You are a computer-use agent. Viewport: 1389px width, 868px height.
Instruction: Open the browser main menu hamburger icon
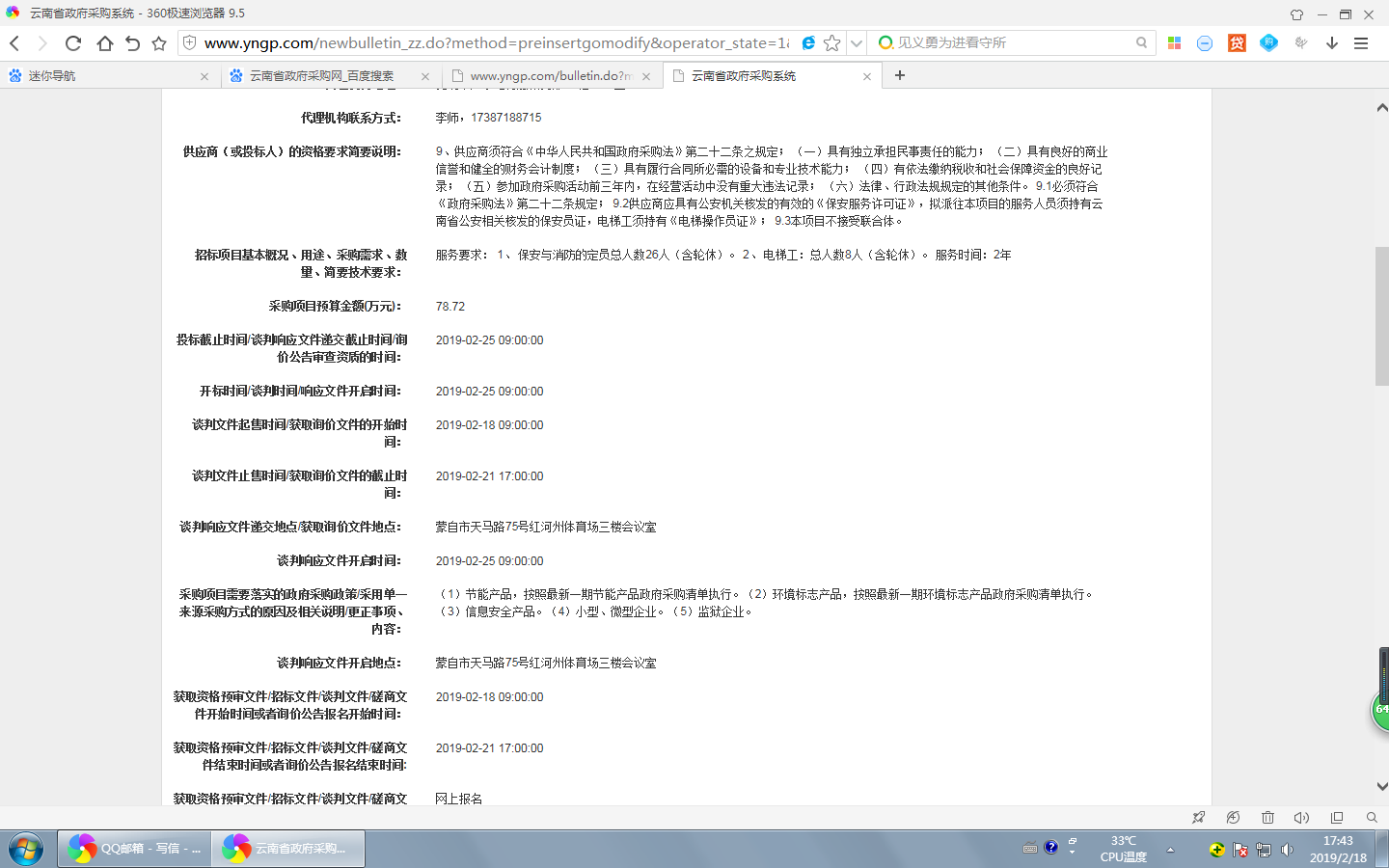(x=1361, y=43)
